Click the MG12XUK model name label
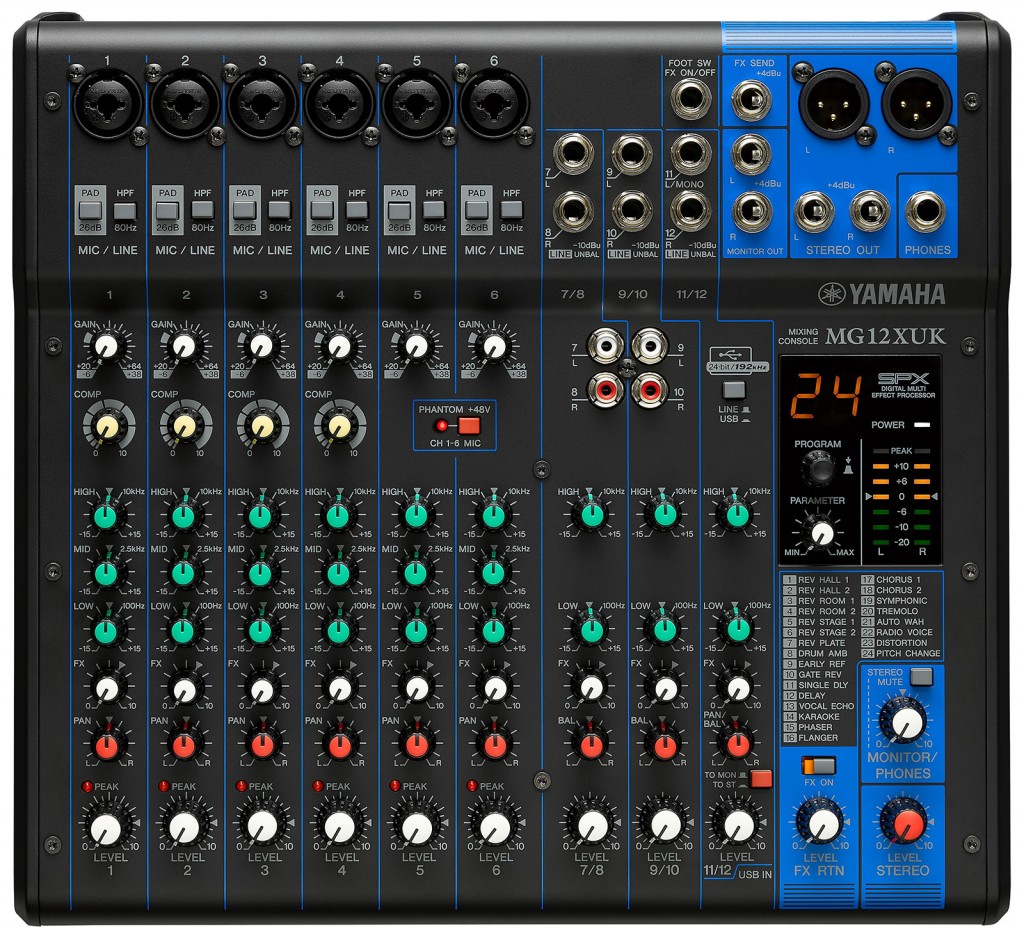This screenshot has height=938, width=1024. (x=885, y=336)
